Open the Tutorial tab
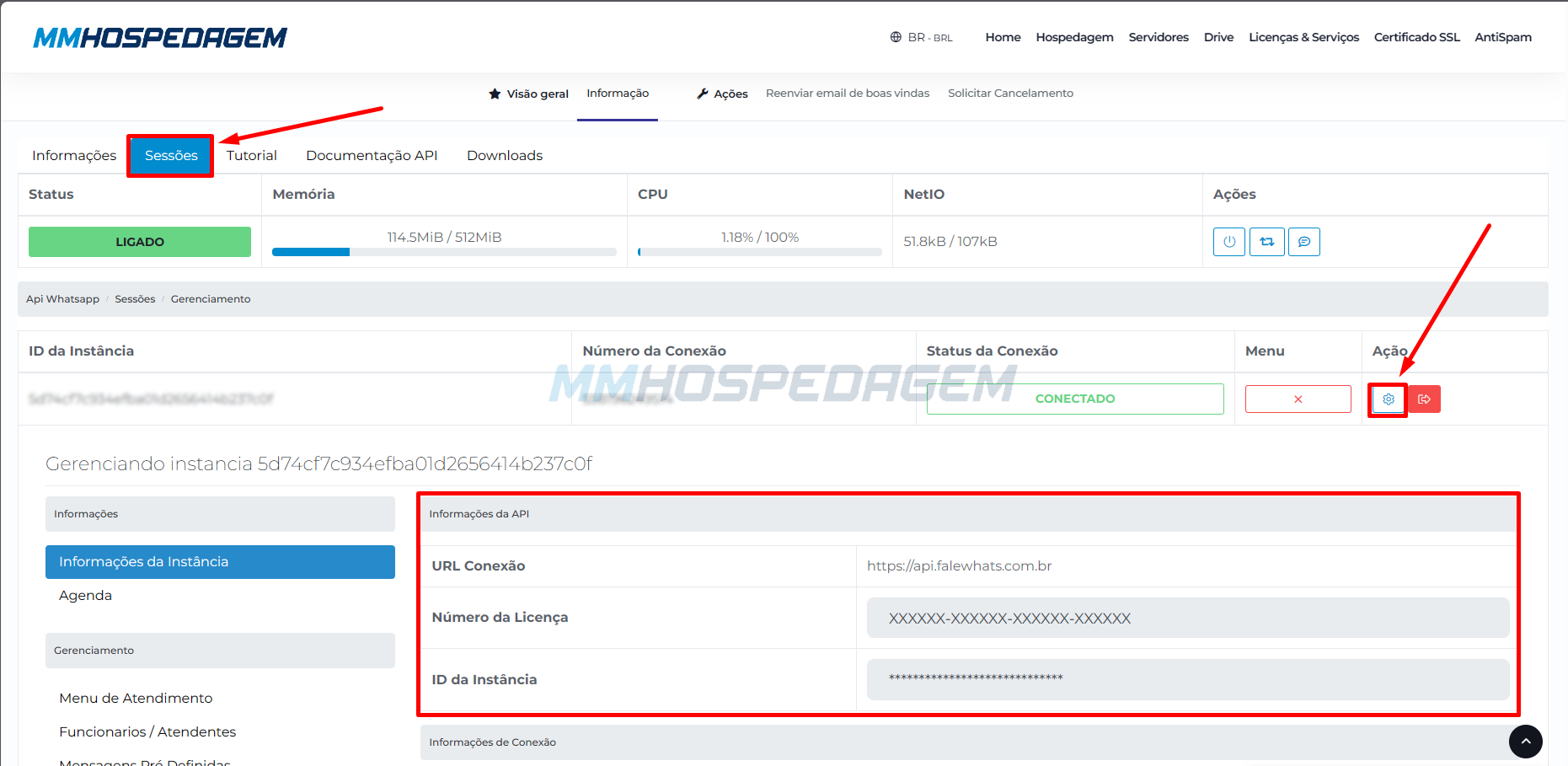This screenshot has height=766, width=1568. tap(251, 155)
